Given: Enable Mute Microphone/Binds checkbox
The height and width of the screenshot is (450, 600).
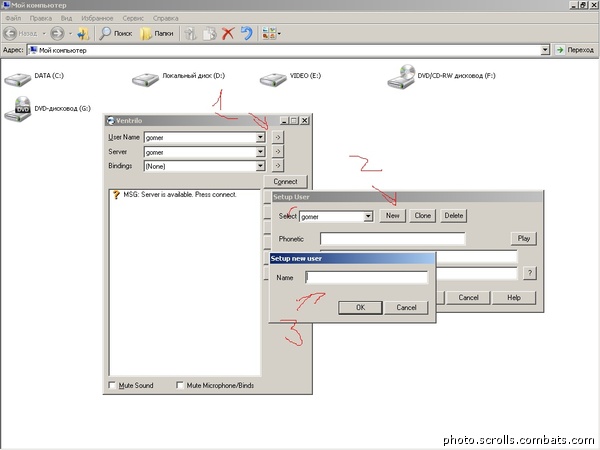Looking at the screenshot, I should tap(179, 385).
